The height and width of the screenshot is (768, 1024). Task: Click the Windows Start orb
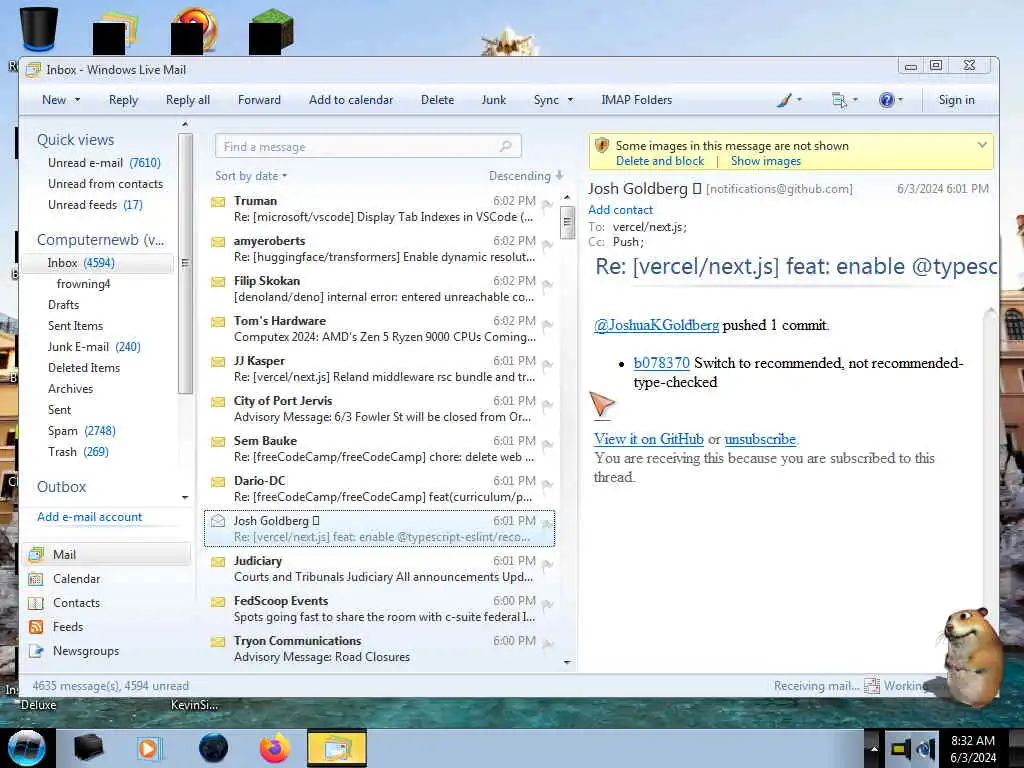click(x=27, y=748)
